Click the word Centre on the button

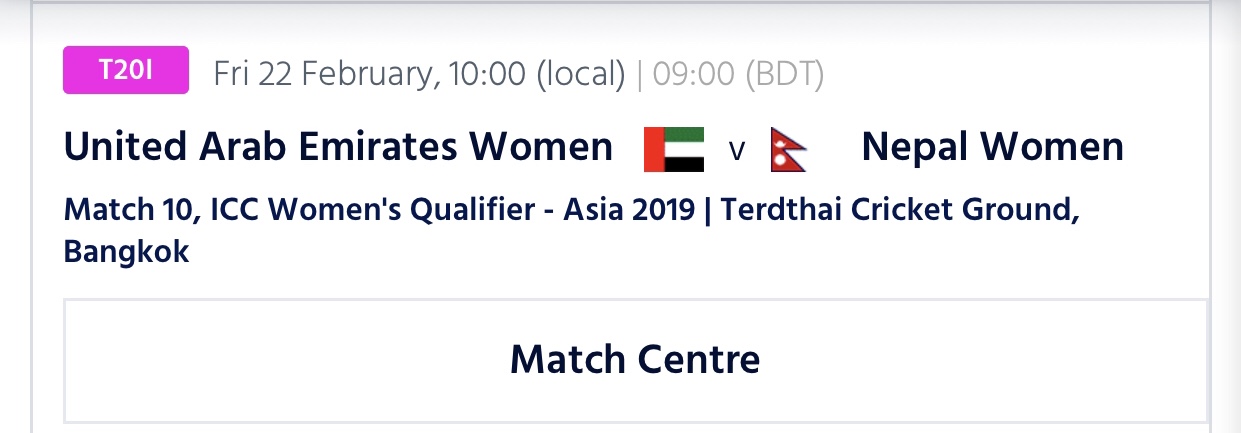[x=705, y=358]
